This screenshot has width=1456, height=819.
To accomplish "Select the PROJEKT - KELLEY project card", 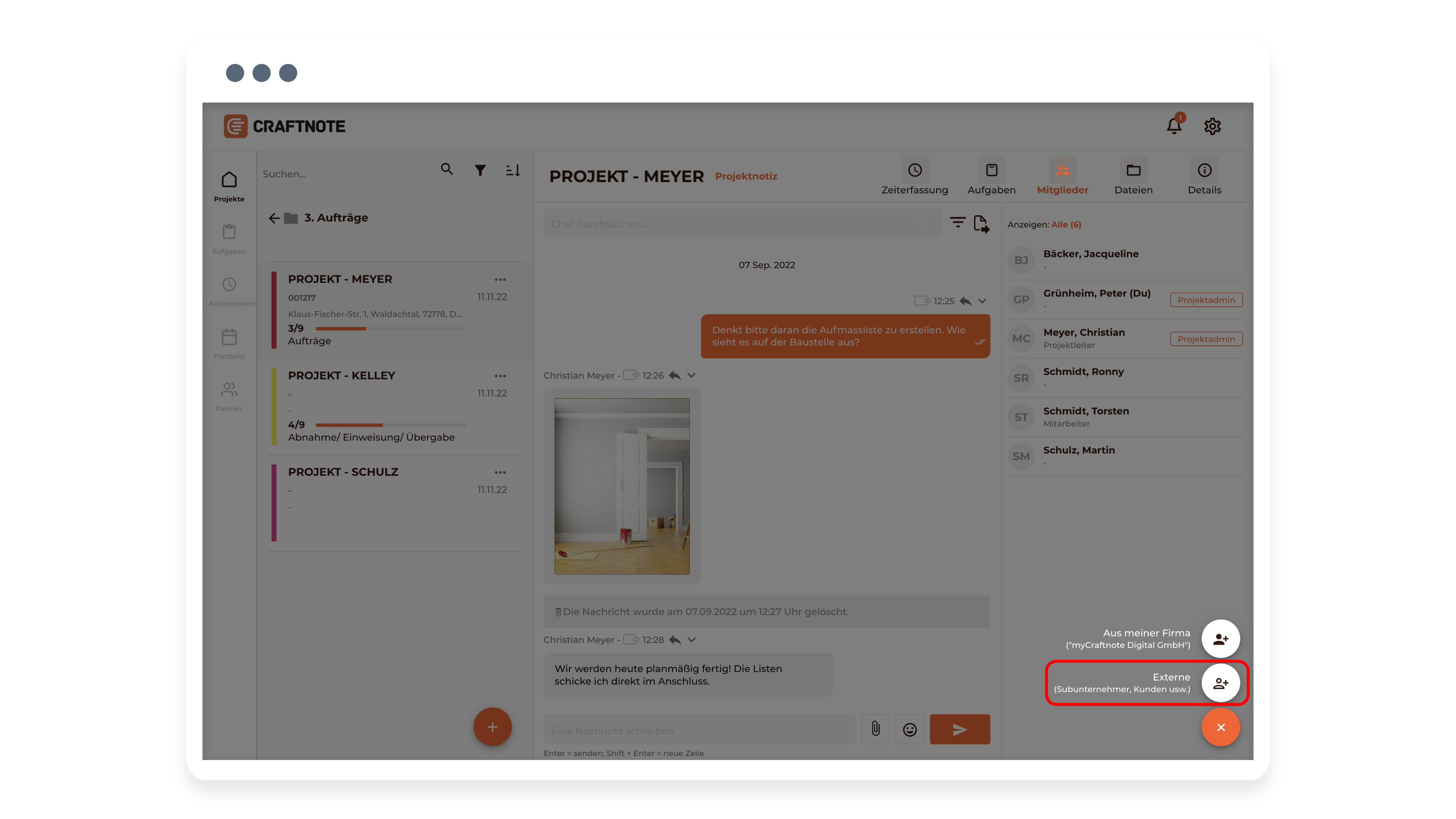I will tap(395, 406).
